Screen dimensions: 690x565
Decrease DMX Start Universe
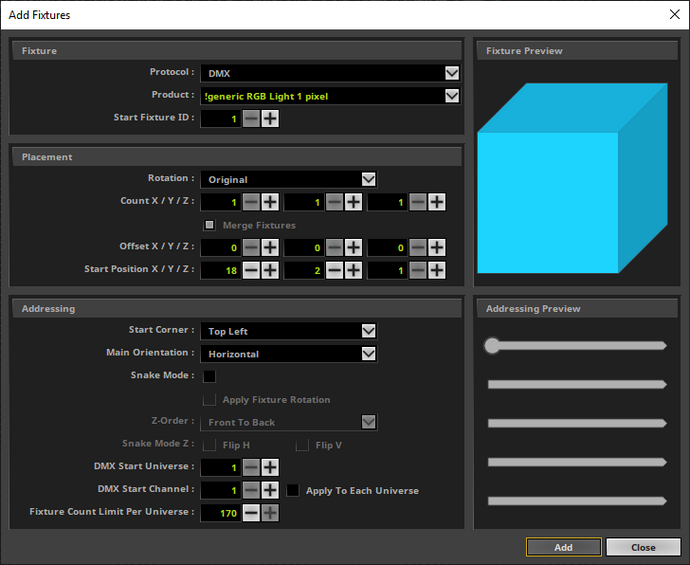click(251, 467)
